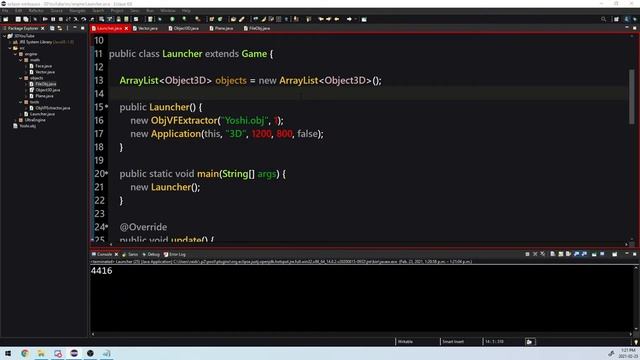
Task: Select the Error Log tab
Action: pyautogui.click(x=175, y=254)
